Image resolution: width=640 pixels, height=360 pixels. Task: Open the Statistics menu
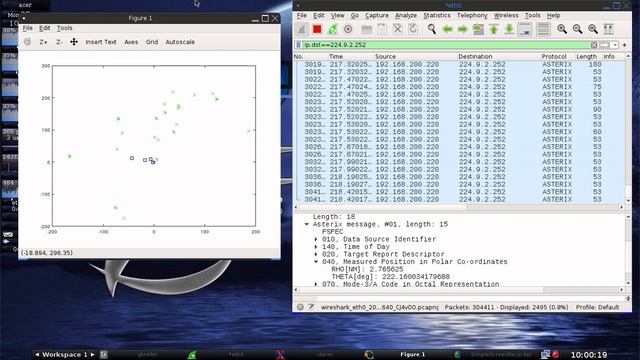(437, 16)
